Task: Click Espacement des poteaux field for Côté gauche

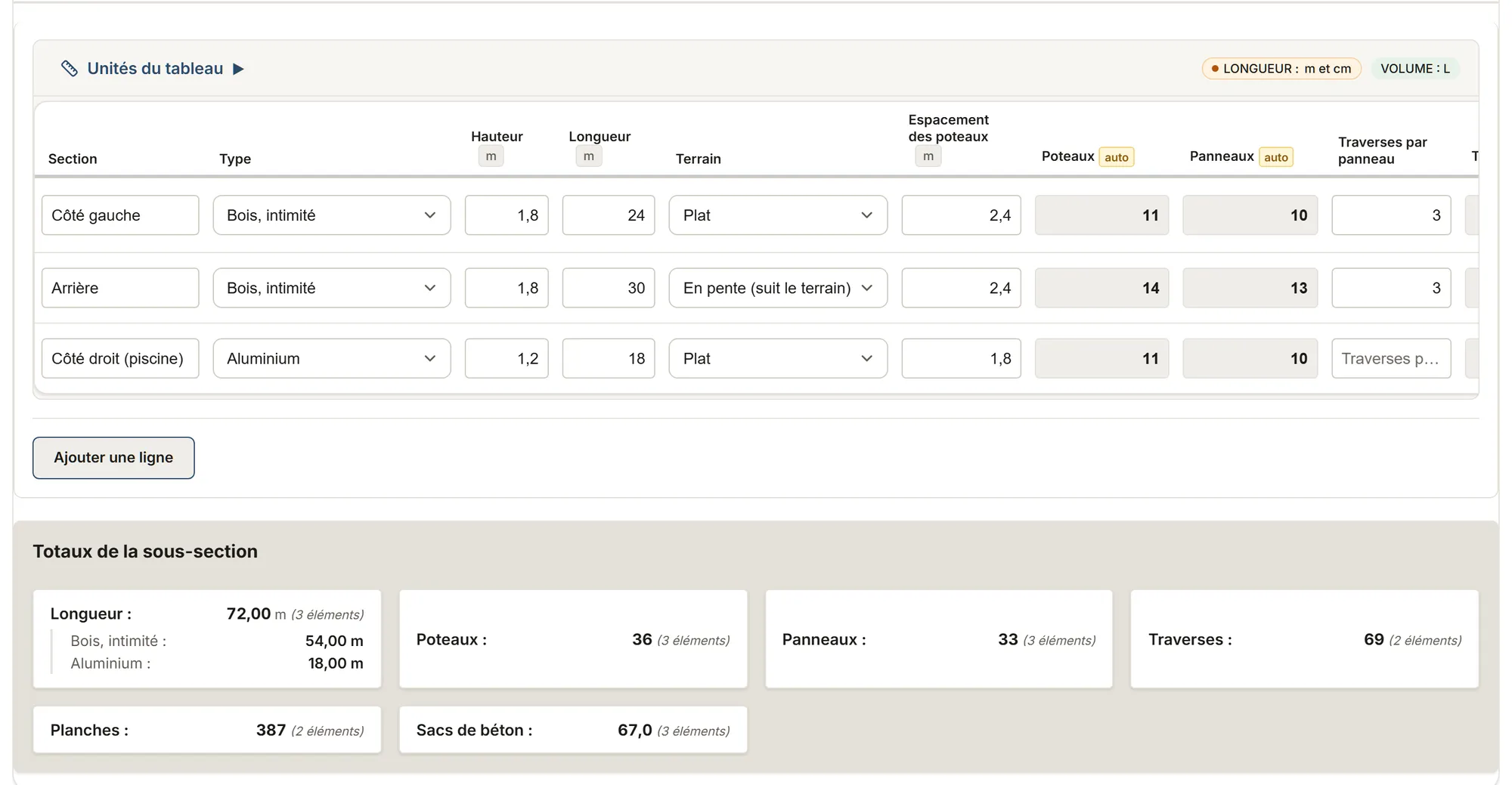Action: pos(961,215)
